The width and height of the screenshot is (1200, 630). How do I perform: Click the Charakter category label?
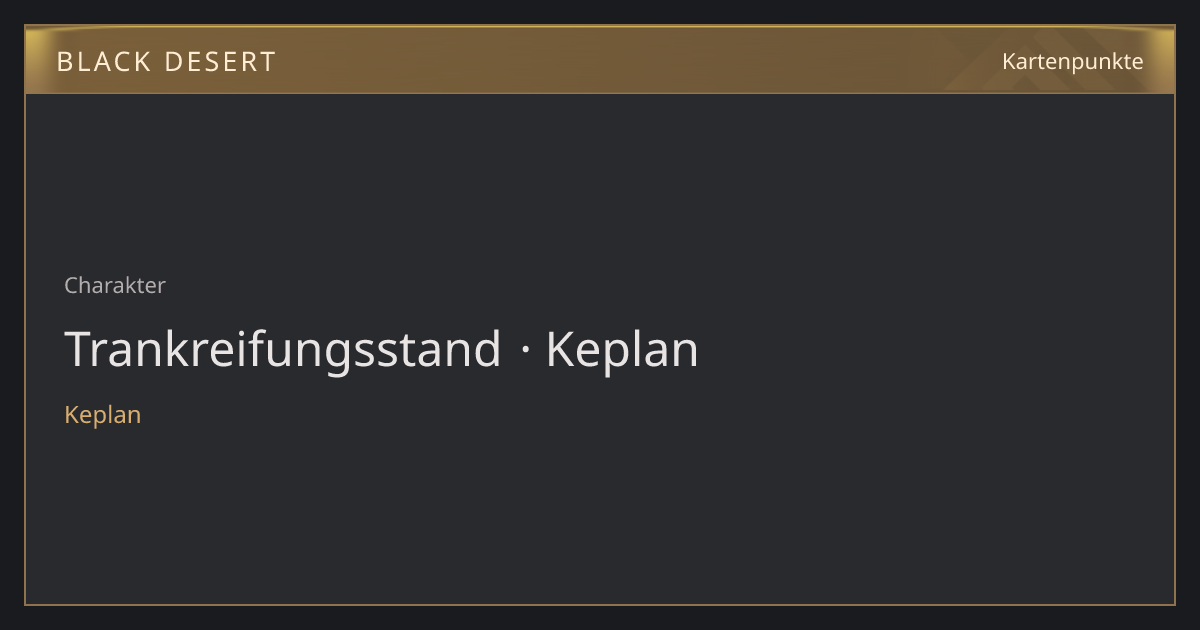pos(115,285)
